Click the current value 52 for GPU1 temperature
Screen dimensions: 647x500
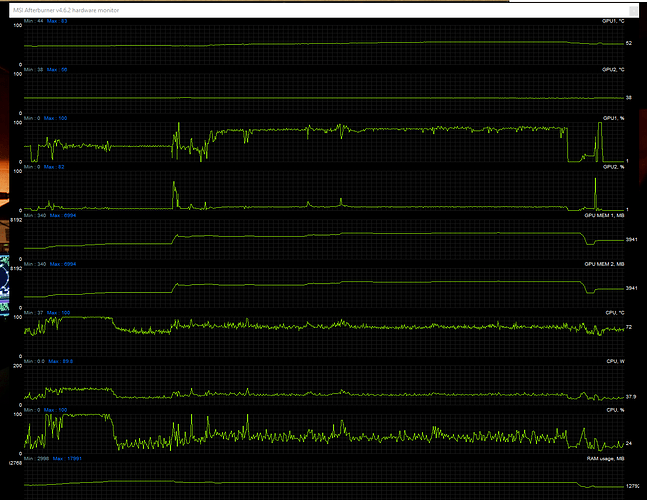[x=628, y=43]
